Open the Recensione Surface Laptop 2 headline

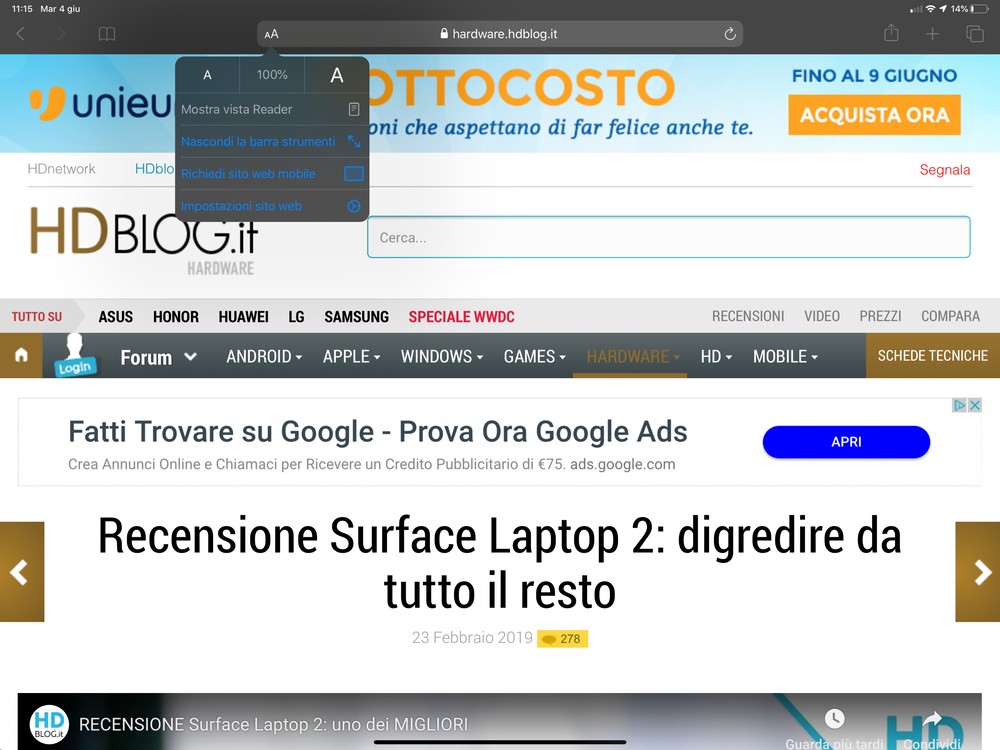500,562
